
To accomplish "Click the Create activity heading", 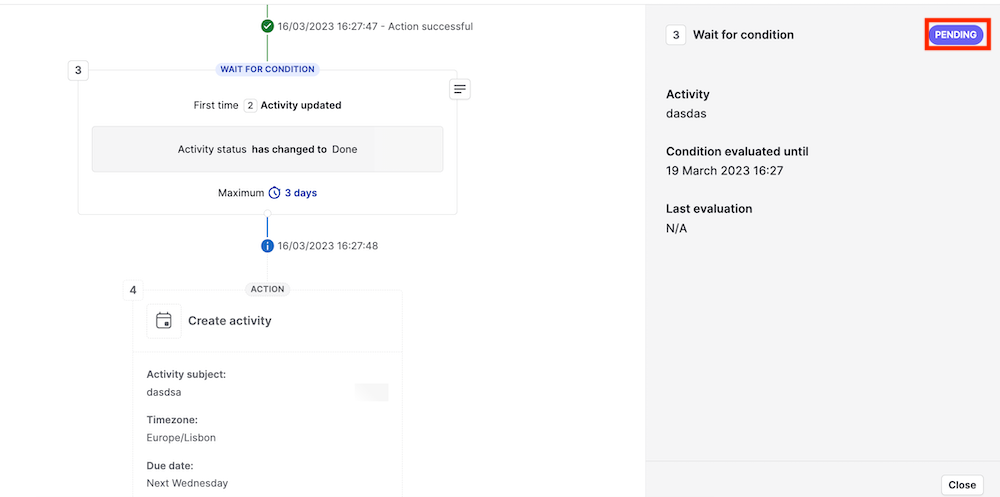I will [x=230, y=320].
